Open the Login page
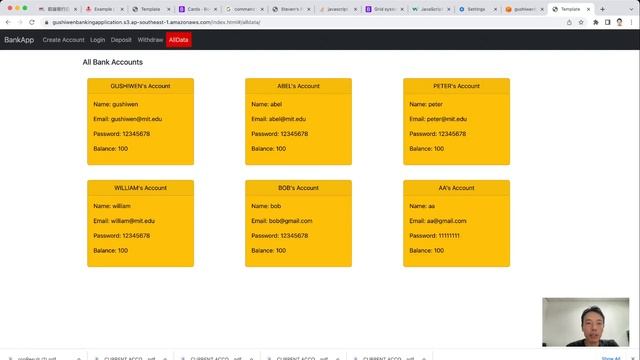Viewport: 640px width, 360px height. [98, 40]
